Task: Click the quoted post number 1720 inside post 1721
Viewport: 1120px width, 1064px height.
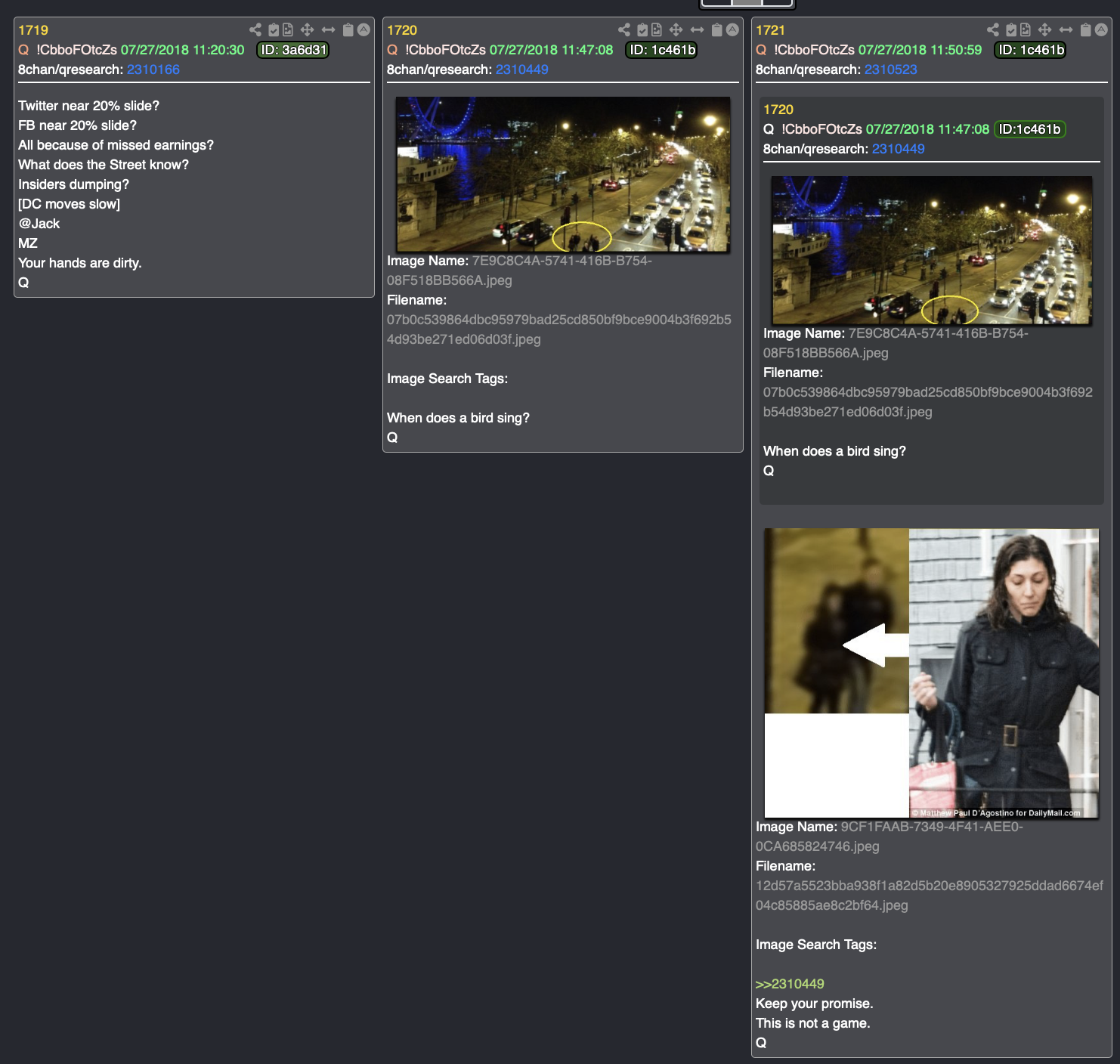Action: 778,110
